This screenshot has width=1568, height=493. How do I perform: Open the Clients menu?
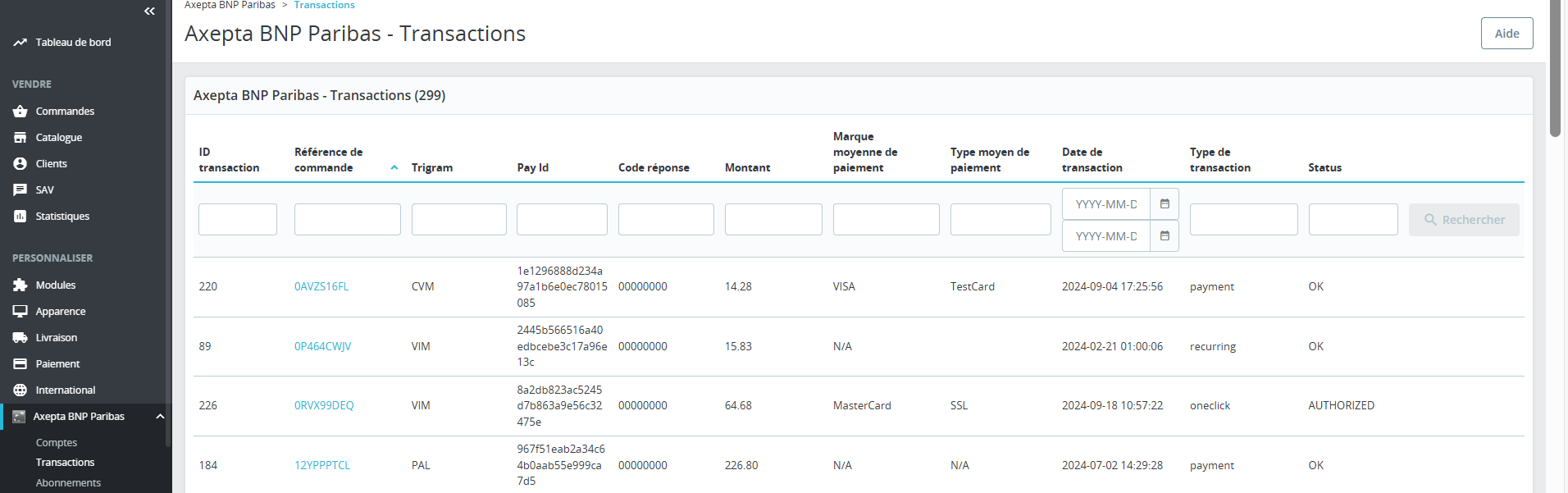click(x=52, y=163)
